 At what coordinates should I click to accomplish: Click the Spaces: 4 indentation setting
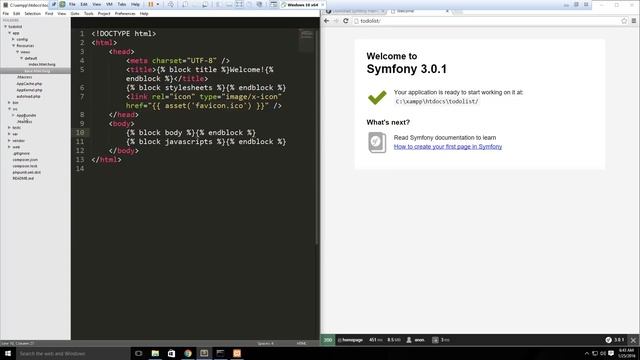pos(265,344)
